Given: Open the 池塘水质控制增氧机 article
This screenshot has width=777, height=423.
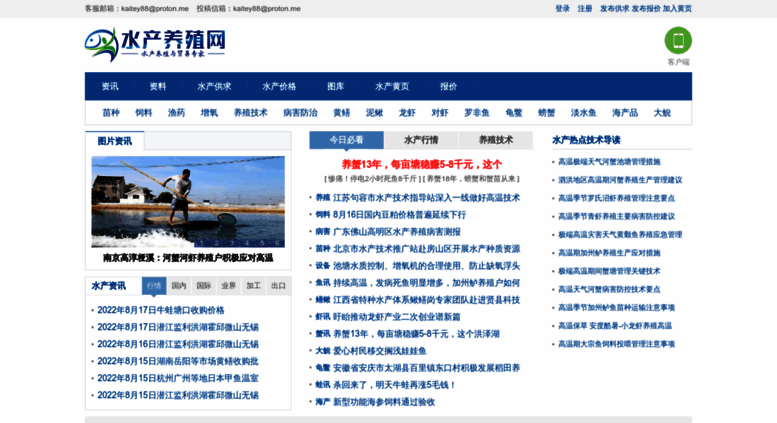Looking at the screenshot, I should tap(427, 266).
